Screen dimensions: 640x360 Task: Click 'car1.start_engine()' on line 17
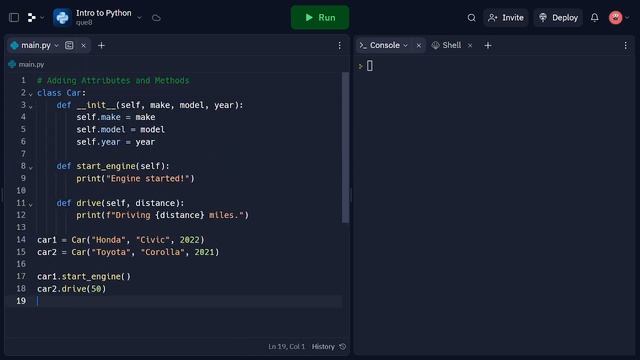coord(84,276)
